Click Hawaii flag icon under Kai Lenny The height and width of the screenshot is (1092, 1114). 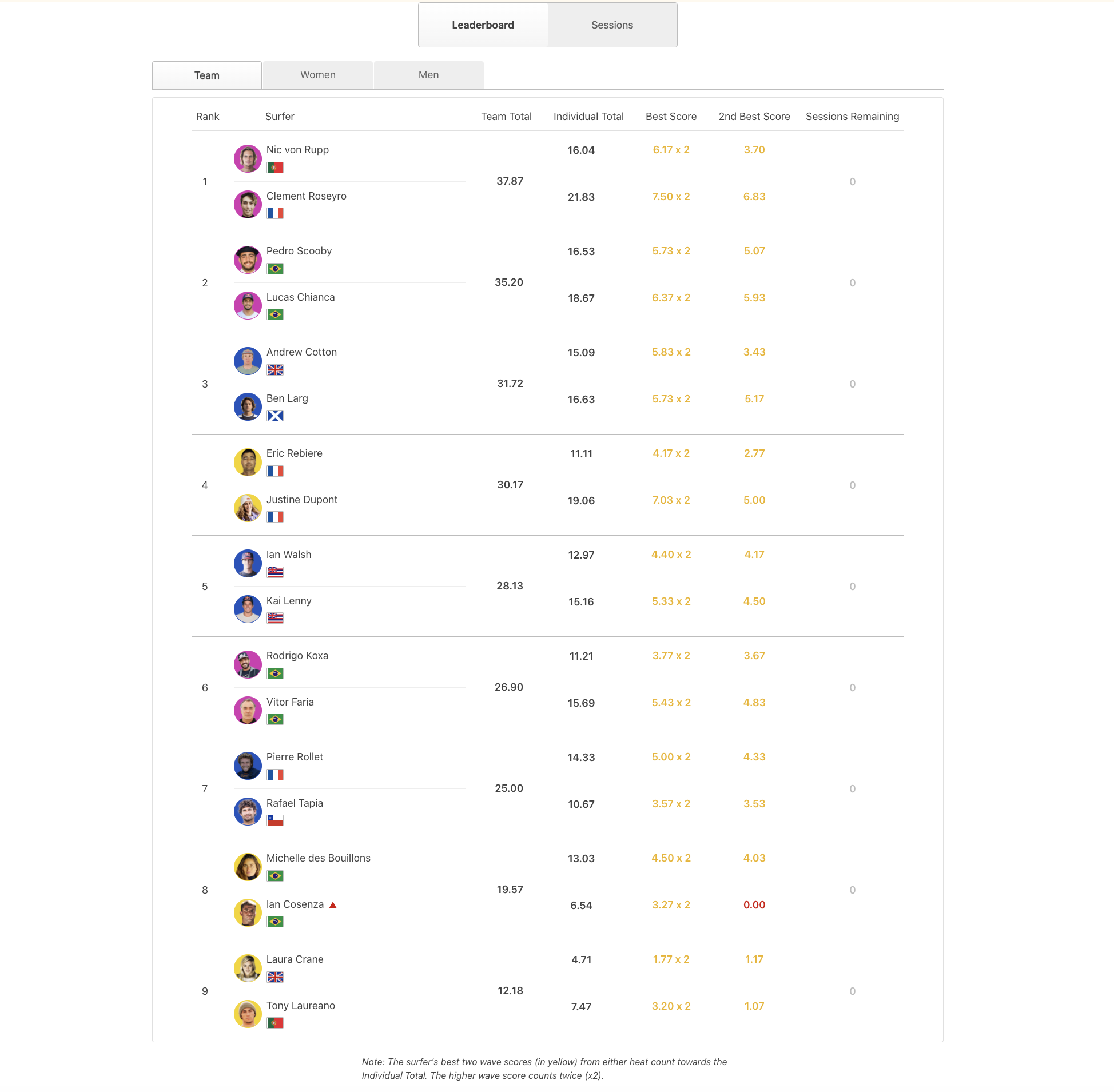[275, 618]
